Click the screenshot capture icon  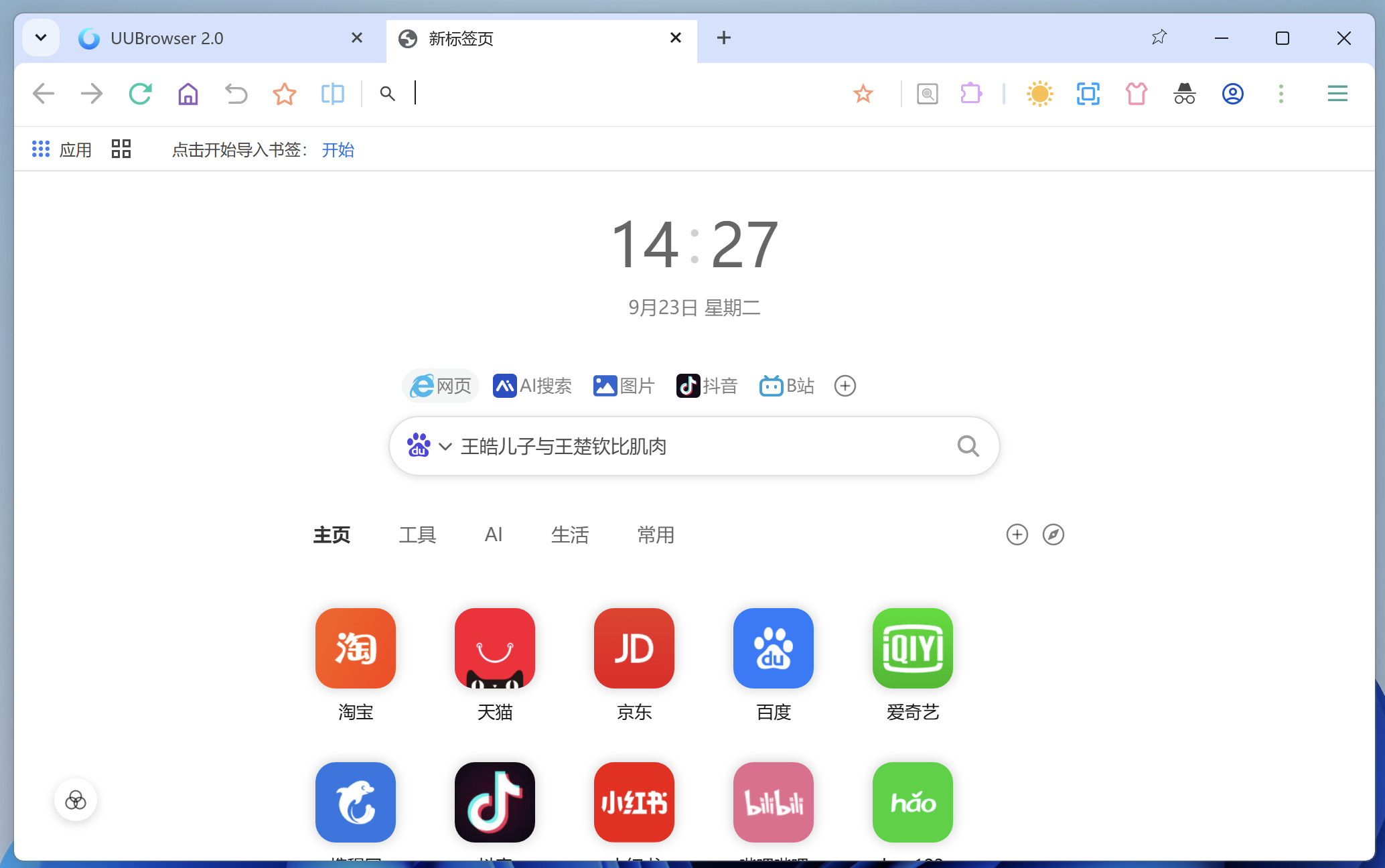point(1088,94)
